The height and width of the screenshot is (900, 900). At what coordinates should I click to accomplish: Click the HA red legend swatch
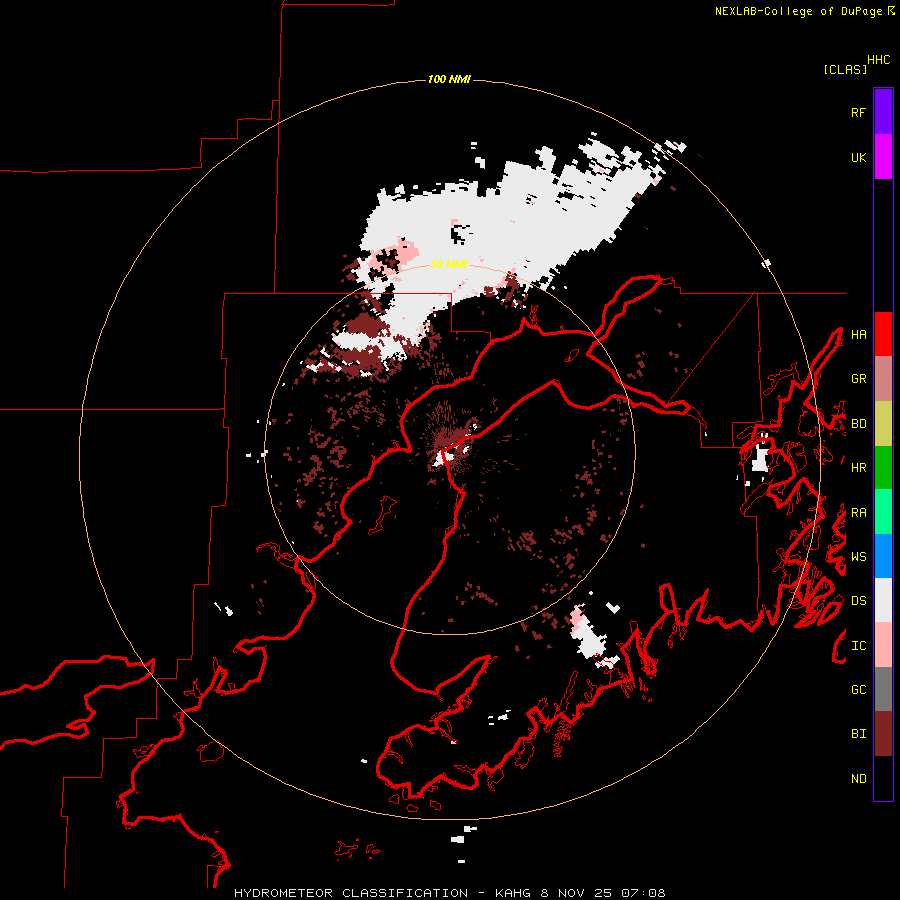click(883, 334)
